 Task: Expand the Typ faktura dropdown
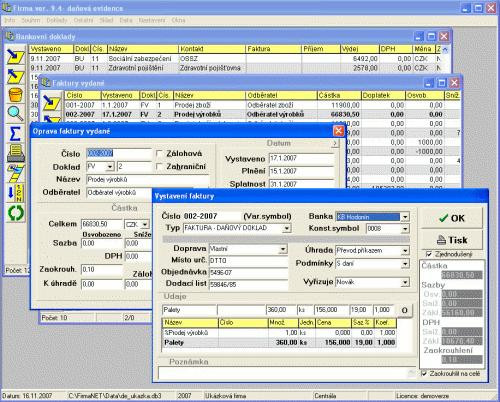click(286, 228)
